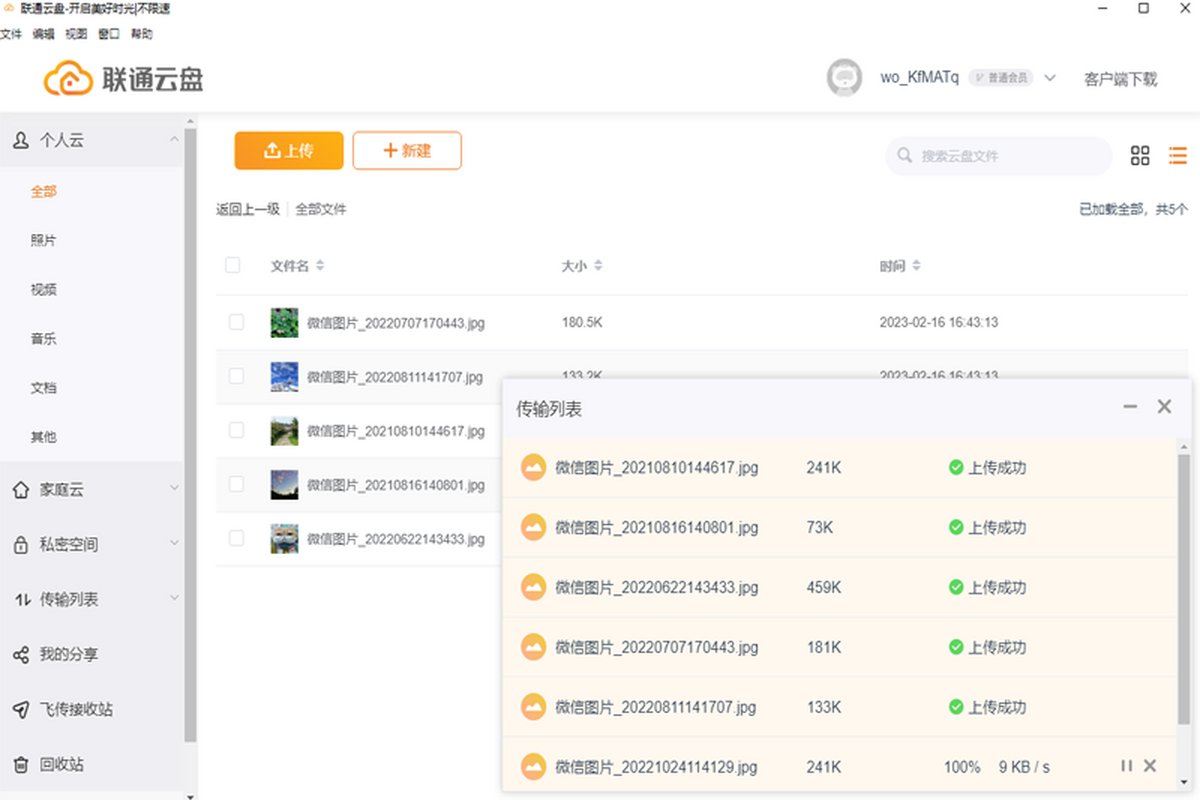Screen dimensions: 1200x800
Task: Check the box for 微信图片_20220622143433.jpg
Action: tap(236, 538)
